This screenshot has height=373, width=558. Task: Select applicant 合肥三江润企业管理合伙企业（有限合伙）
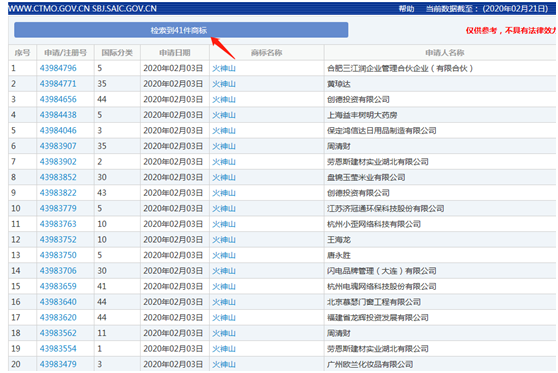(x=400, y=68)
